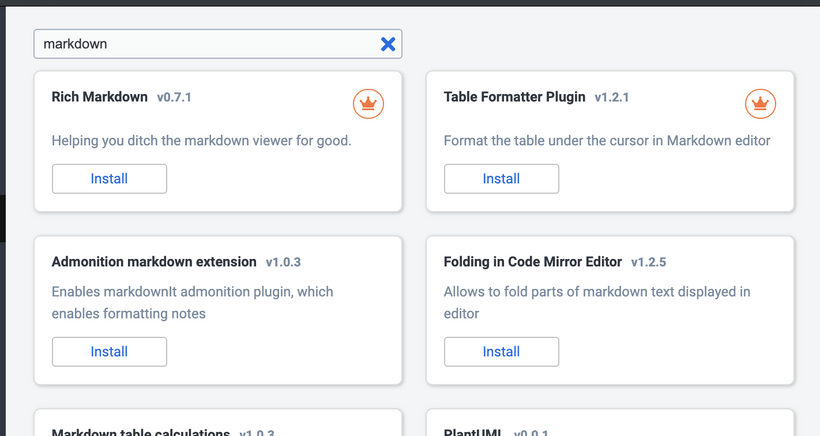The height and width of the screenshot is (436, 820).
Task: Click the crown badge on Table Formatter Plugin
Action: [x=760, y=104]
